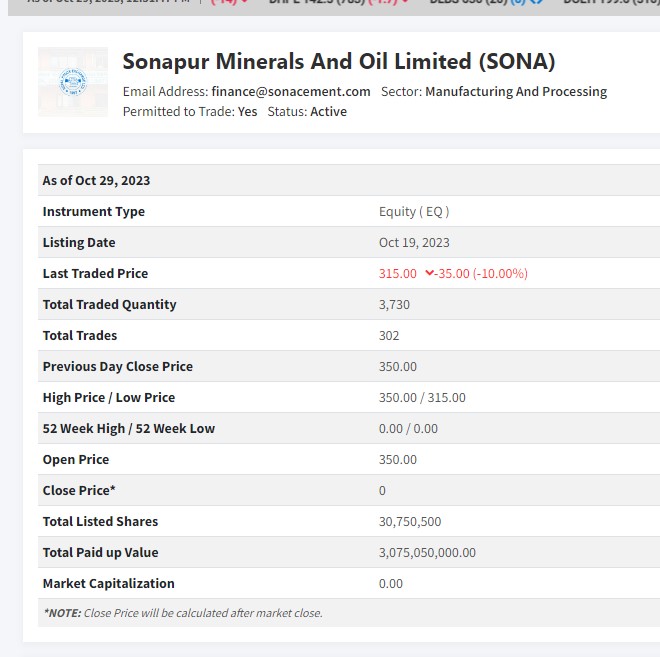The image size is (660, 657).
Task: Click the Permitted to Trade Yes value
Action: [247, 111]
